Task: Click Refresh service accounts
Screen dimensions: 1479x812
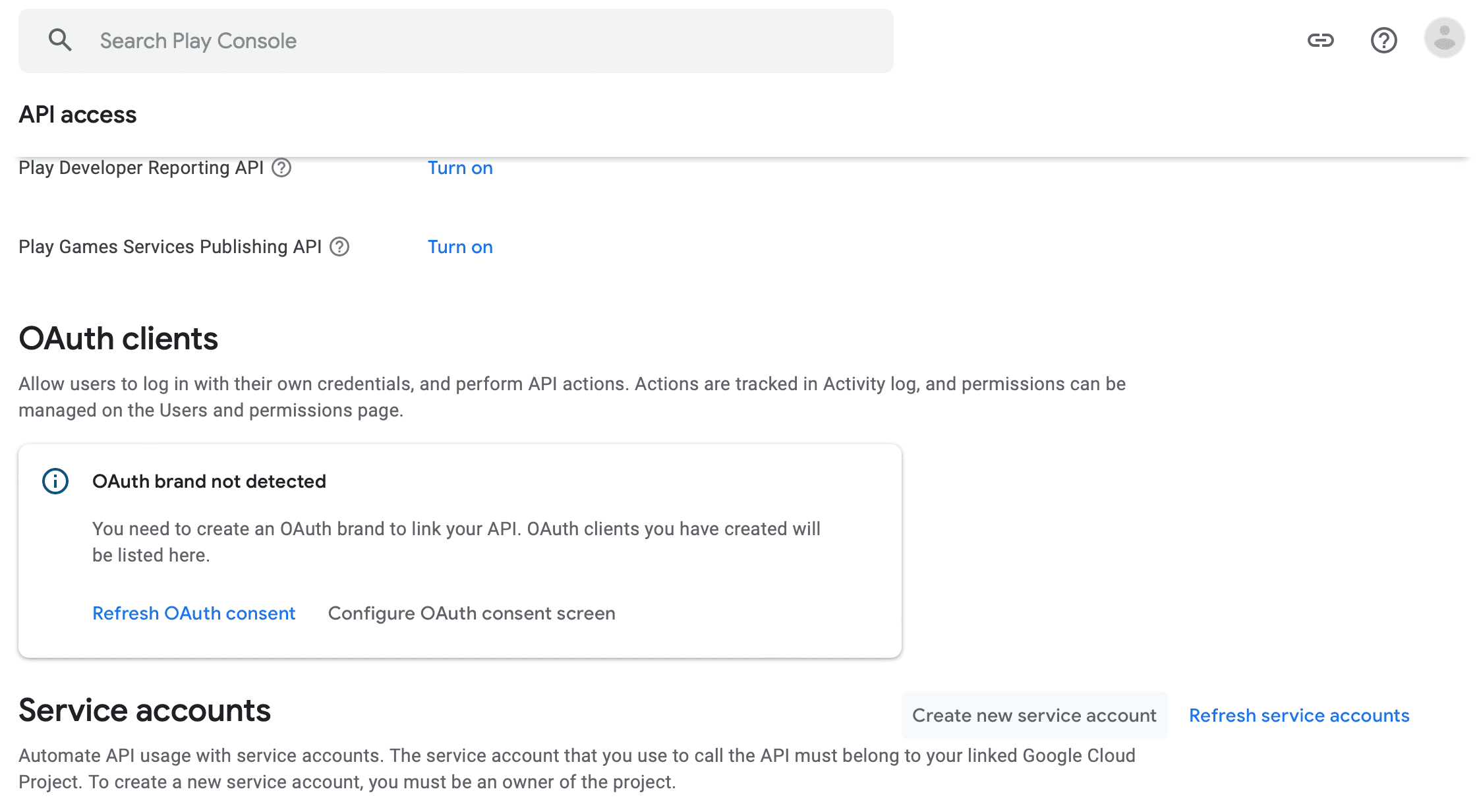Action: click(x=1298, y=715)
